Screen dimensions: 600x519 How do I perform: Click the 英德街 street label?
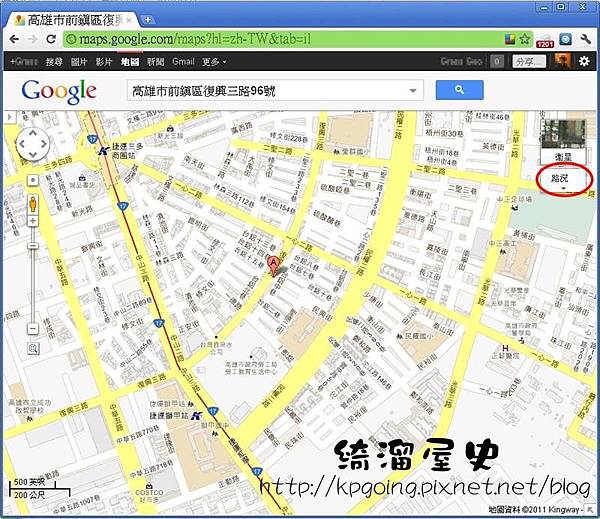pos(494,147)
